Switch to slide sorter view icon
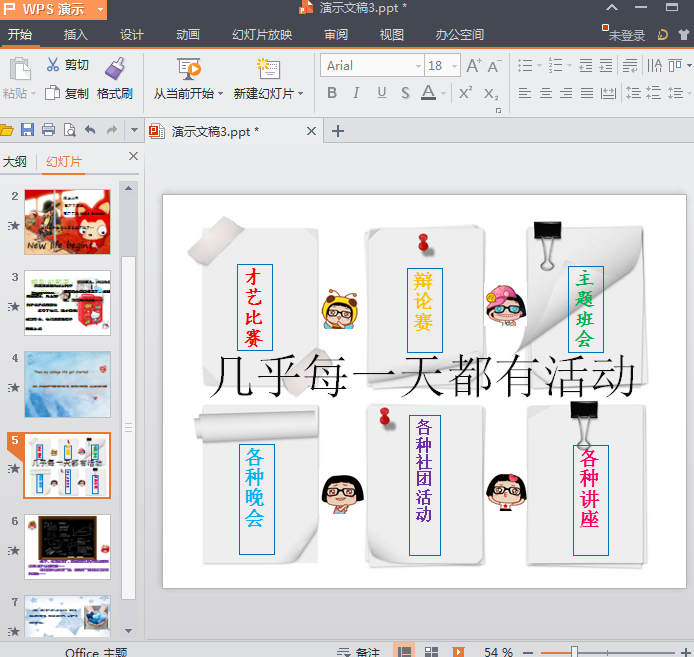Image resolution: width=694 pixels, height=657 pixels. (x=431, y=651)
